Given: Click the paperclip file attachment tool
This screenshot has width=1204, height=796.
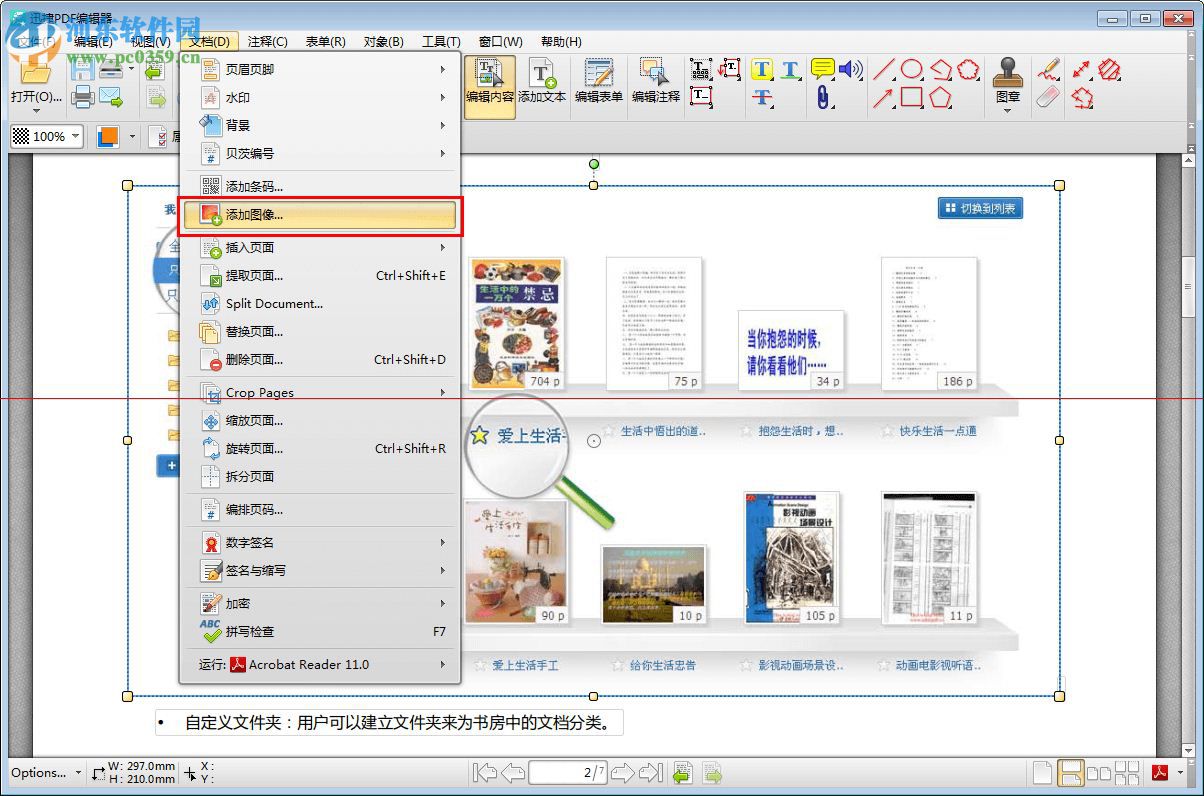Looking at the screenshot, I should tap(822, 98).
